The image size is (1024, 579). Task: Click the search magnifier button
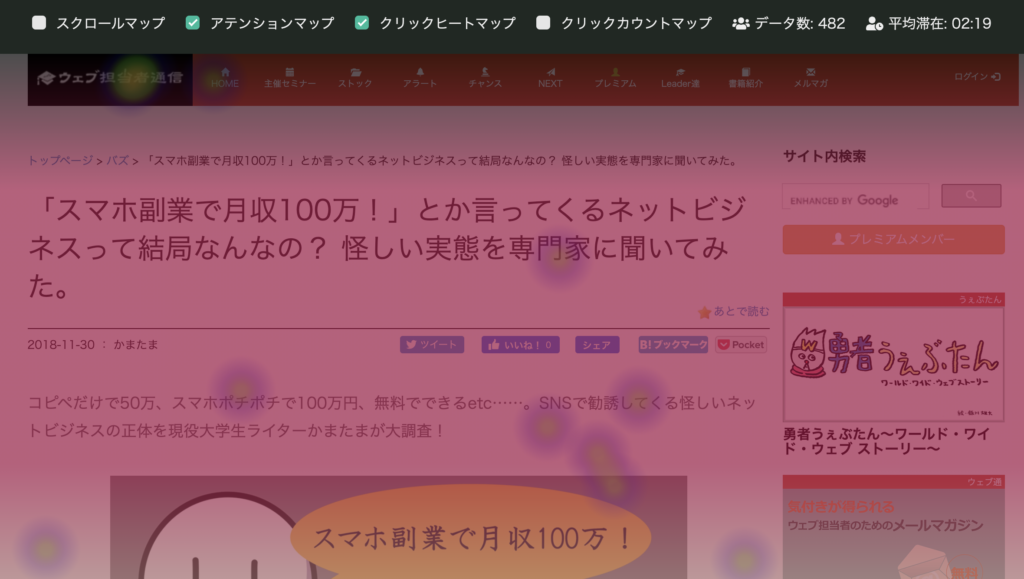coord(971,196)
